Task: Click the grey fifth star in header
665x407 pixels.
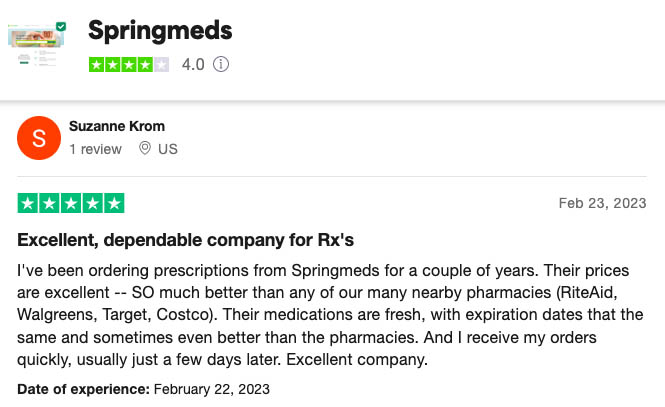Action: [x=161, y=64]
